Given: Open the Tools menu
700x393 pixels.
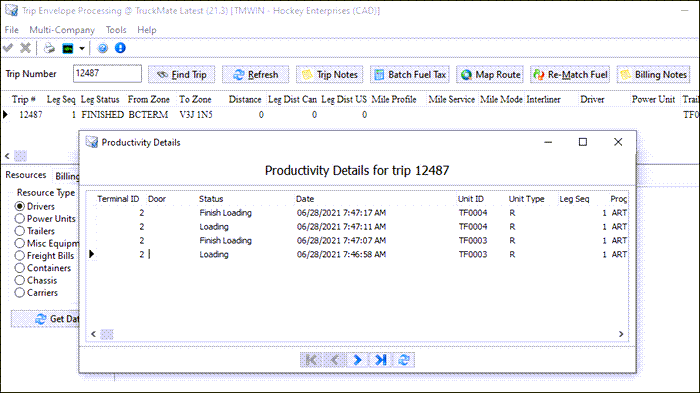Looking at the screenshot, I should tap(116, 30).
